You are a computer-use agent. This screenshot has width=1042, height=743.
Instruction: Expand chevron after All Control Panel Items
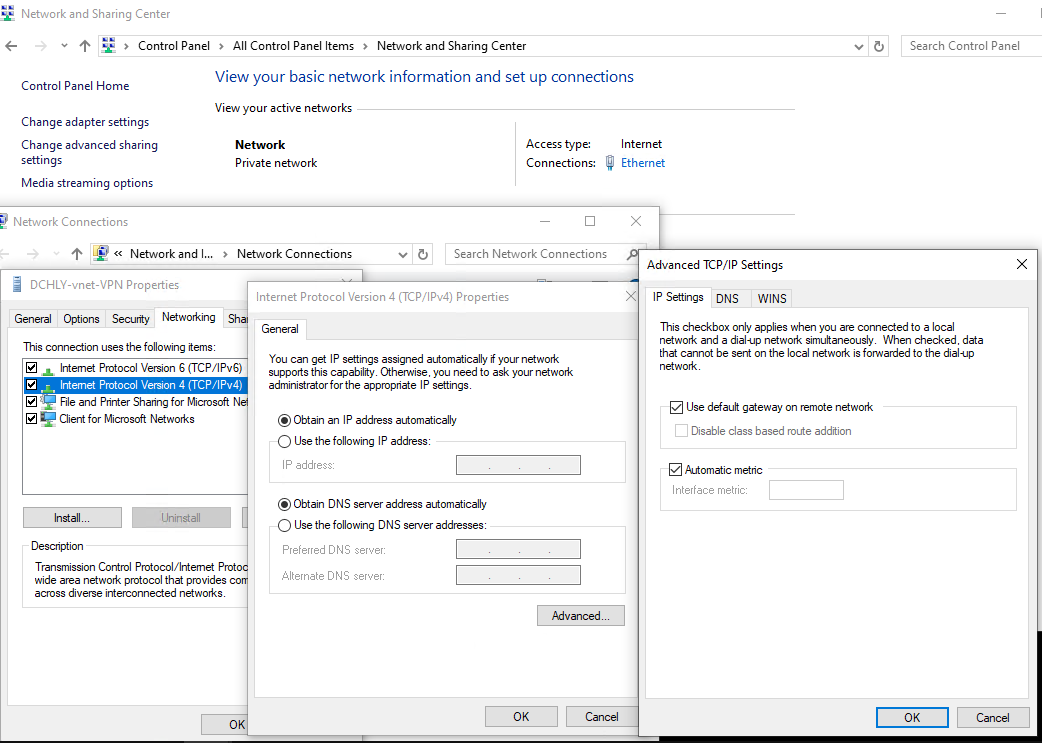(x=365, y=46)
